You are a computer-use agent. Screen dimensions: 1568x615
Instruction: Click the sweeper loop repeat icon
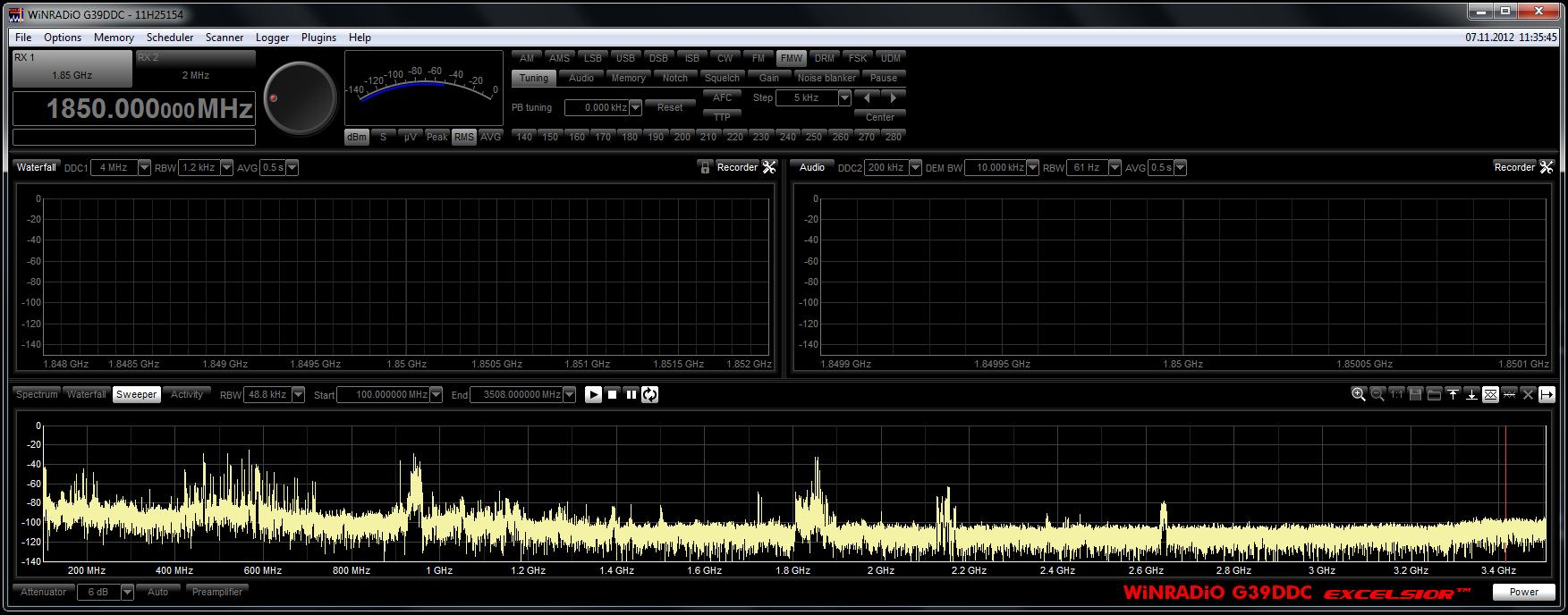650,394
